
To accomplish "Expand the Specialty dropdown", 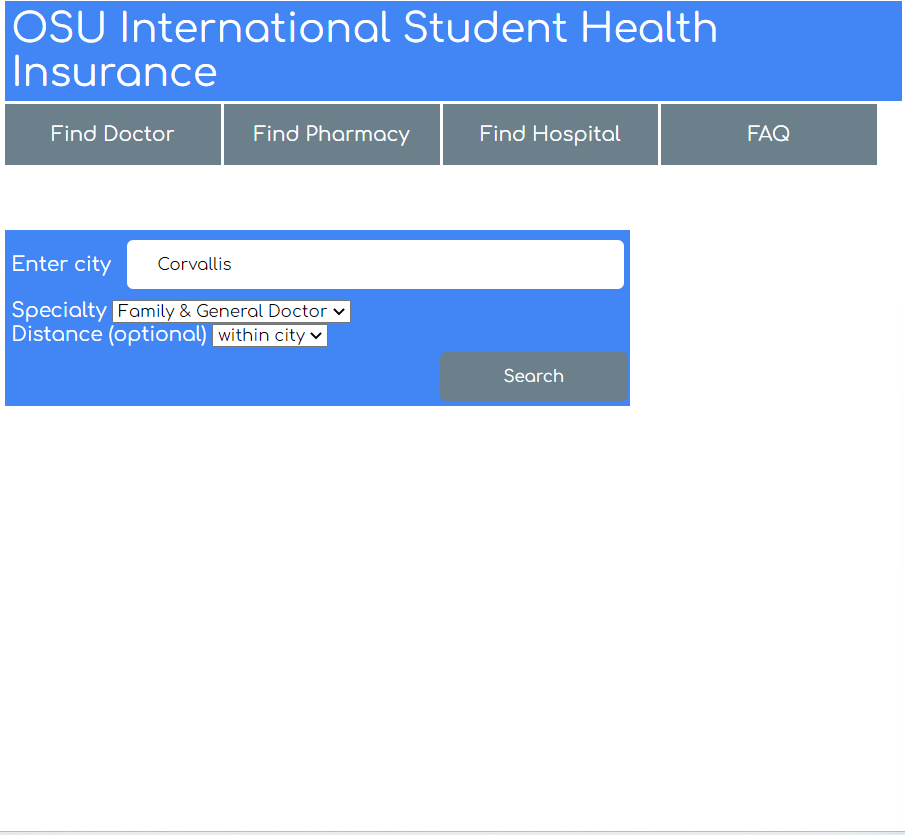I will [231, 311].
